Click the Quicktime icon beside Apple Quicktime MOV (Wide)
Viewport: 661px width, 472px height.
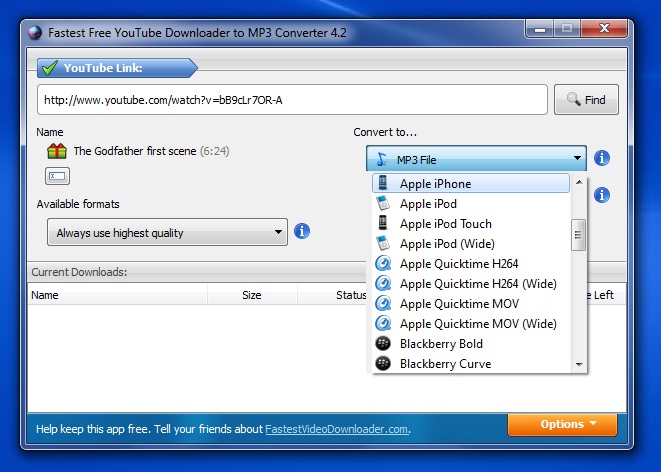pos(383,323)
